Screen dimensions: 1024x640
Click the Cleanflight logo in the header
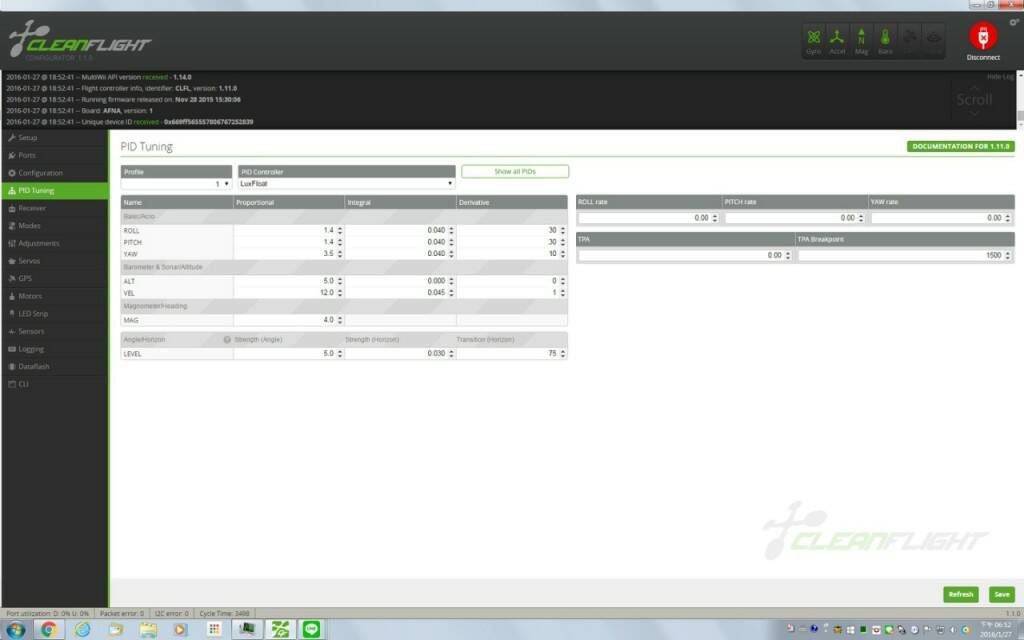79,40
